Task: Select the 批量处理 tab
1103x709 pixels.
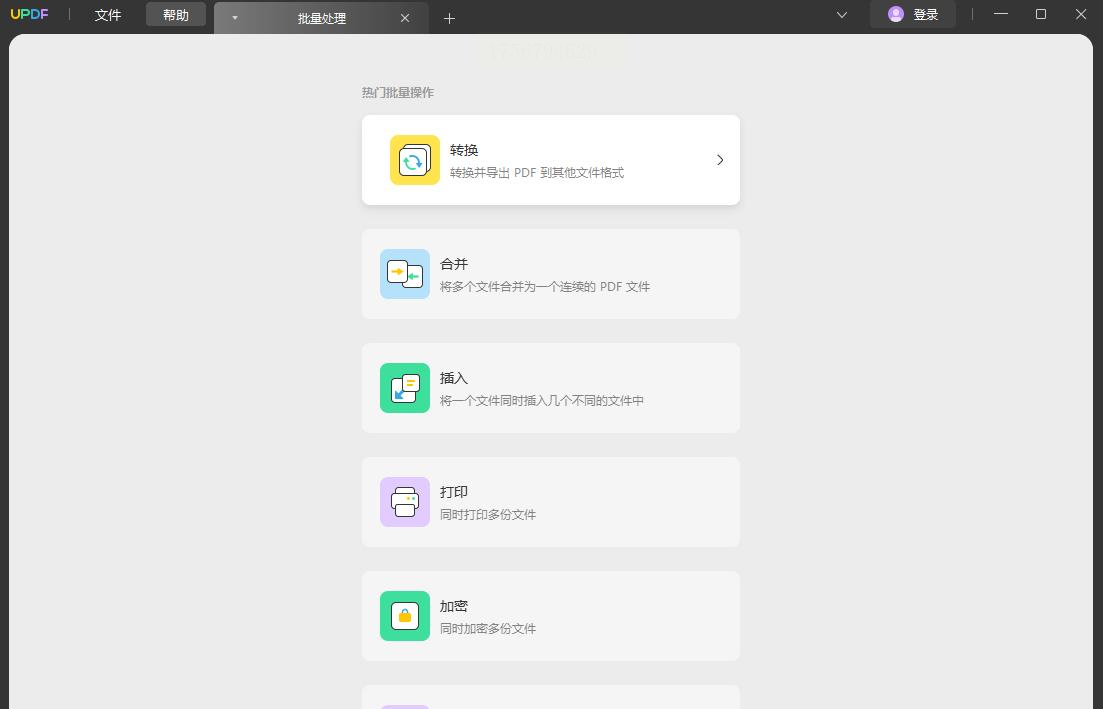Action: 321,18
